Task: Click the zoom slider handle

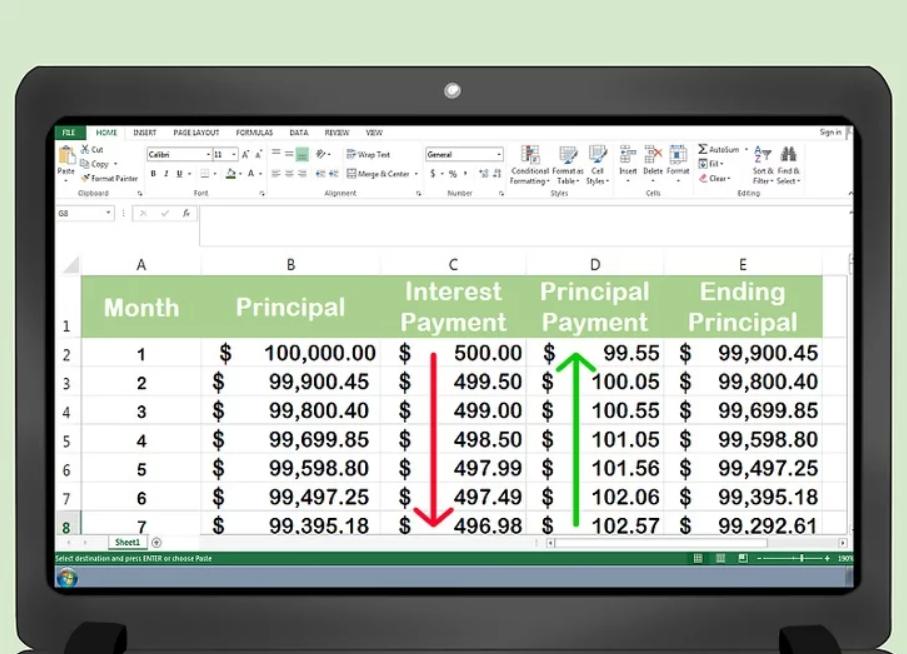Action: coord(802,559)
